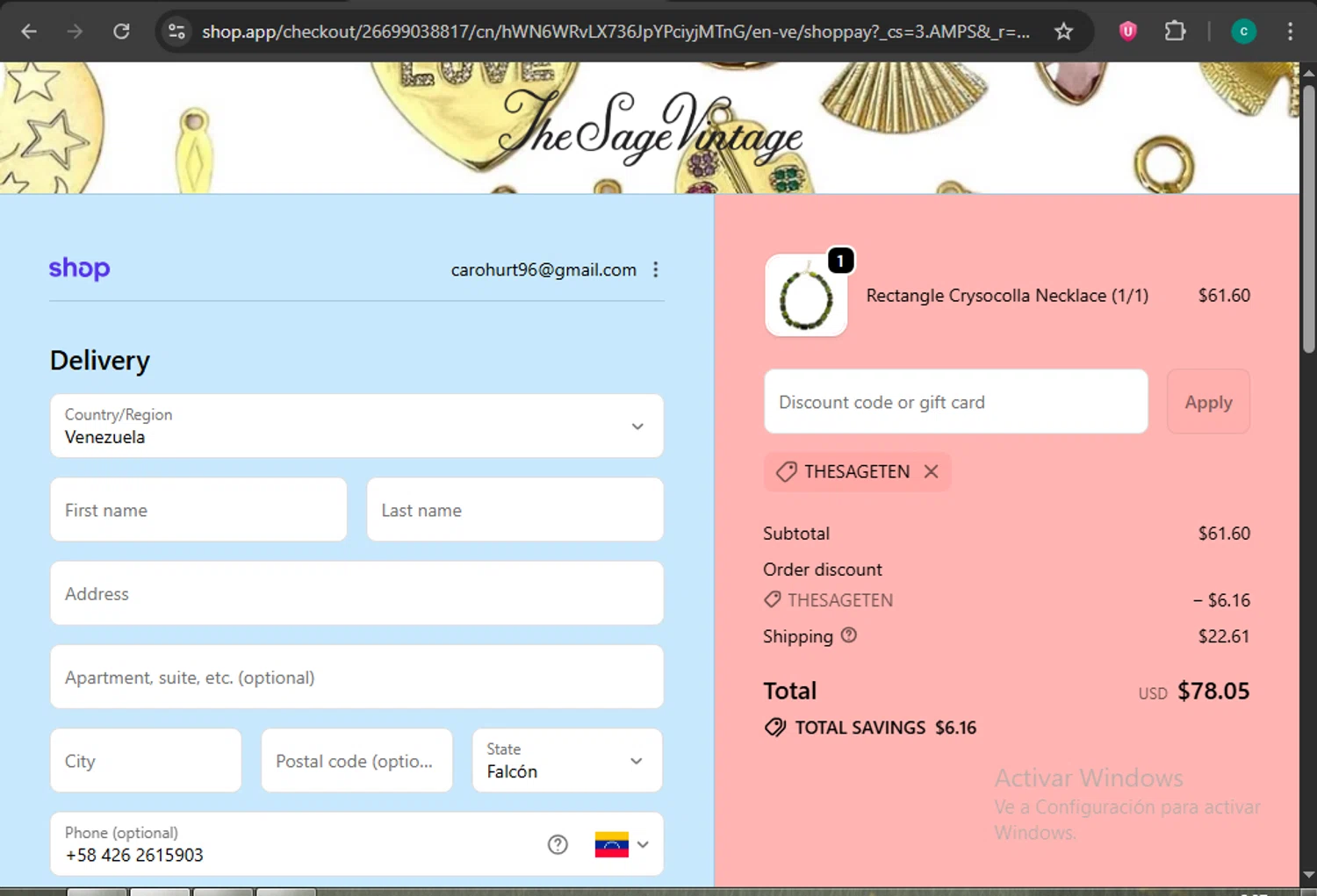Click the Apply discount button
Image resolution: width=1317 pixels, height=896 pixels.
coord(1208,401)
